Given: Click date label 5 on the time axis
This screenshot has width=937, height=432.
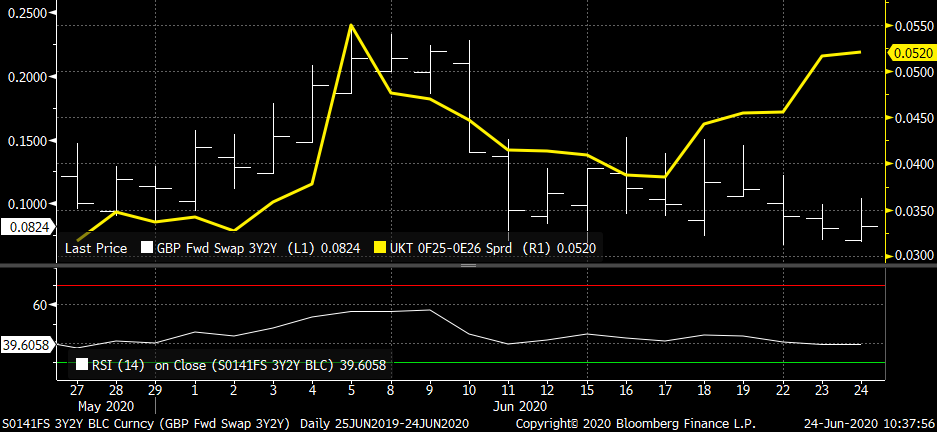Looking at the screenshot, I should pos(351,390).
